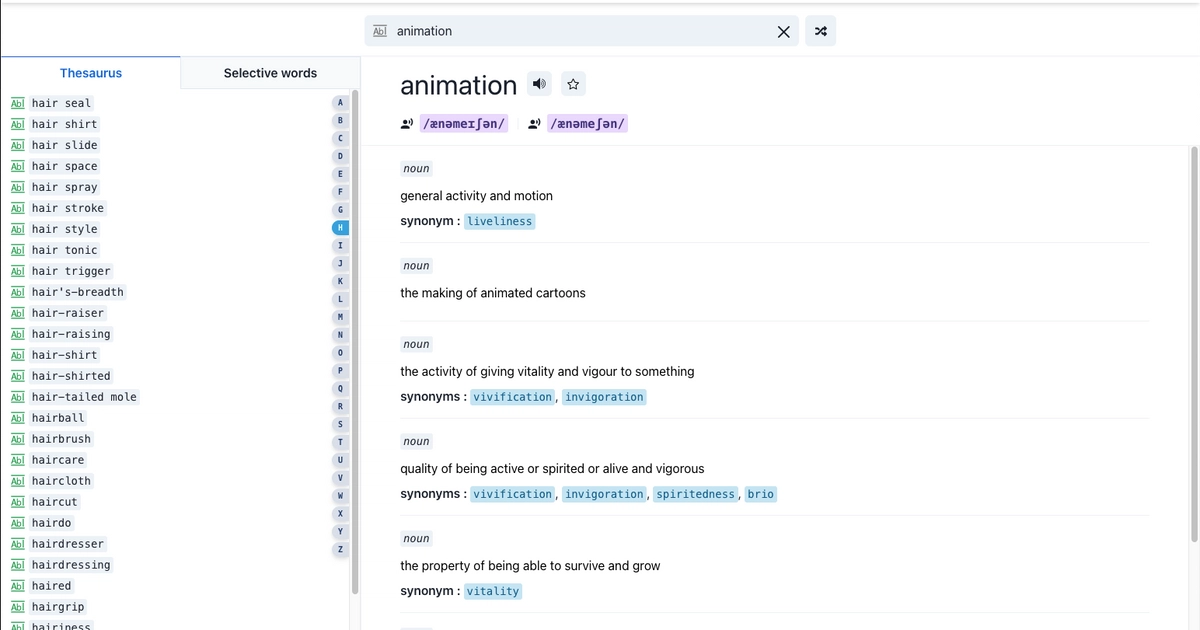1200x630 pixels.
Task: Clear the search field using the X icon
Action: 784,31
